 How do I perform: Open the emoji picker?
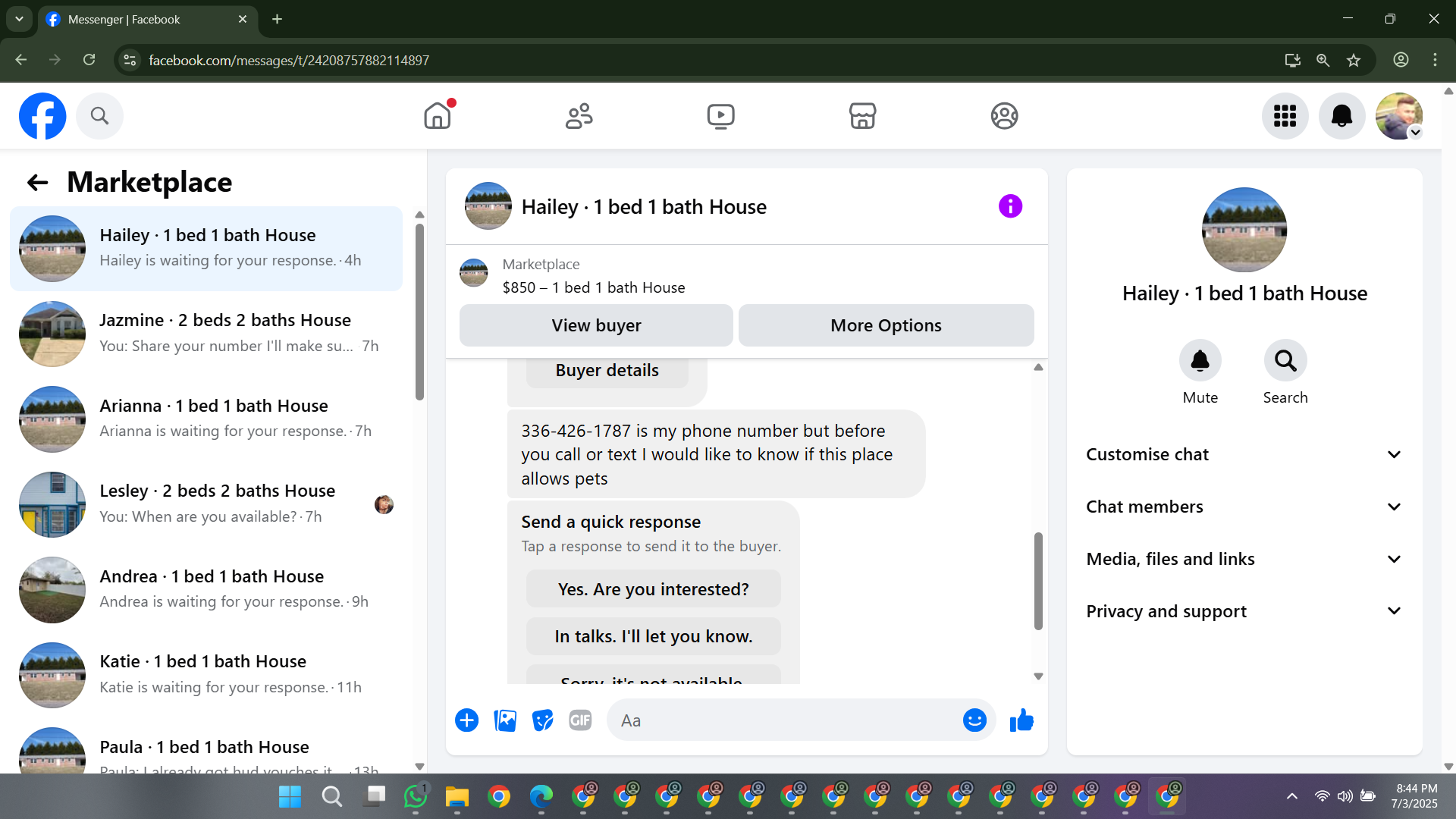974,720
